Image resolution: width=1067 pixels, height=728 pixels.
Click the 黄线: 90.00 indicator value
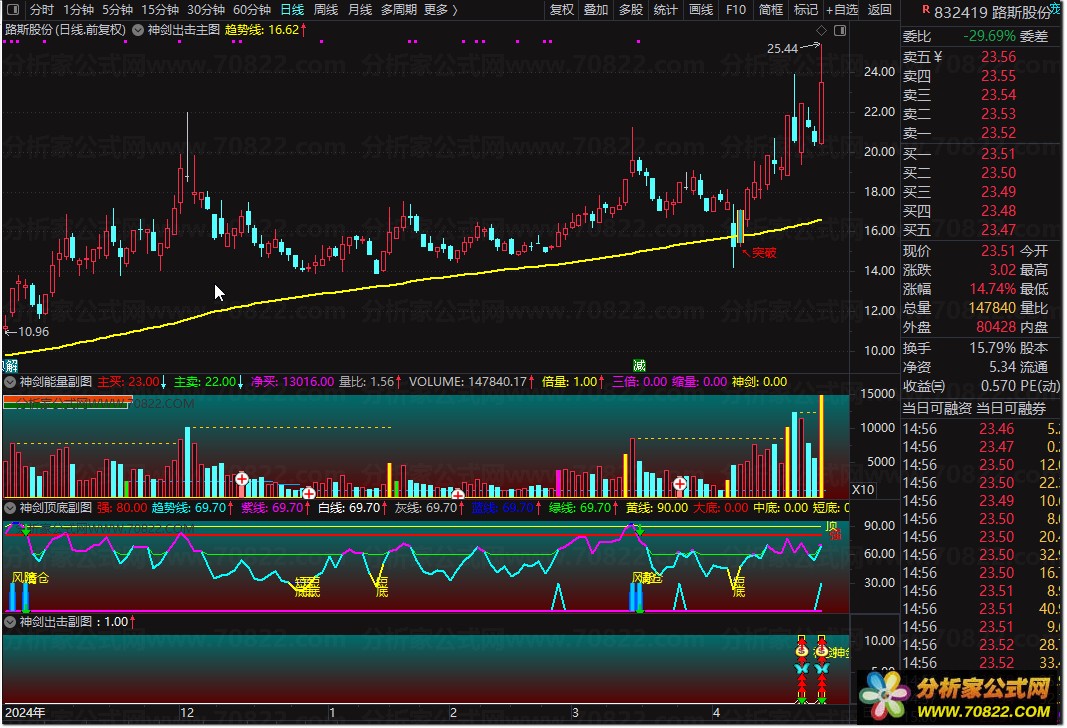click(x=657, y=508)
